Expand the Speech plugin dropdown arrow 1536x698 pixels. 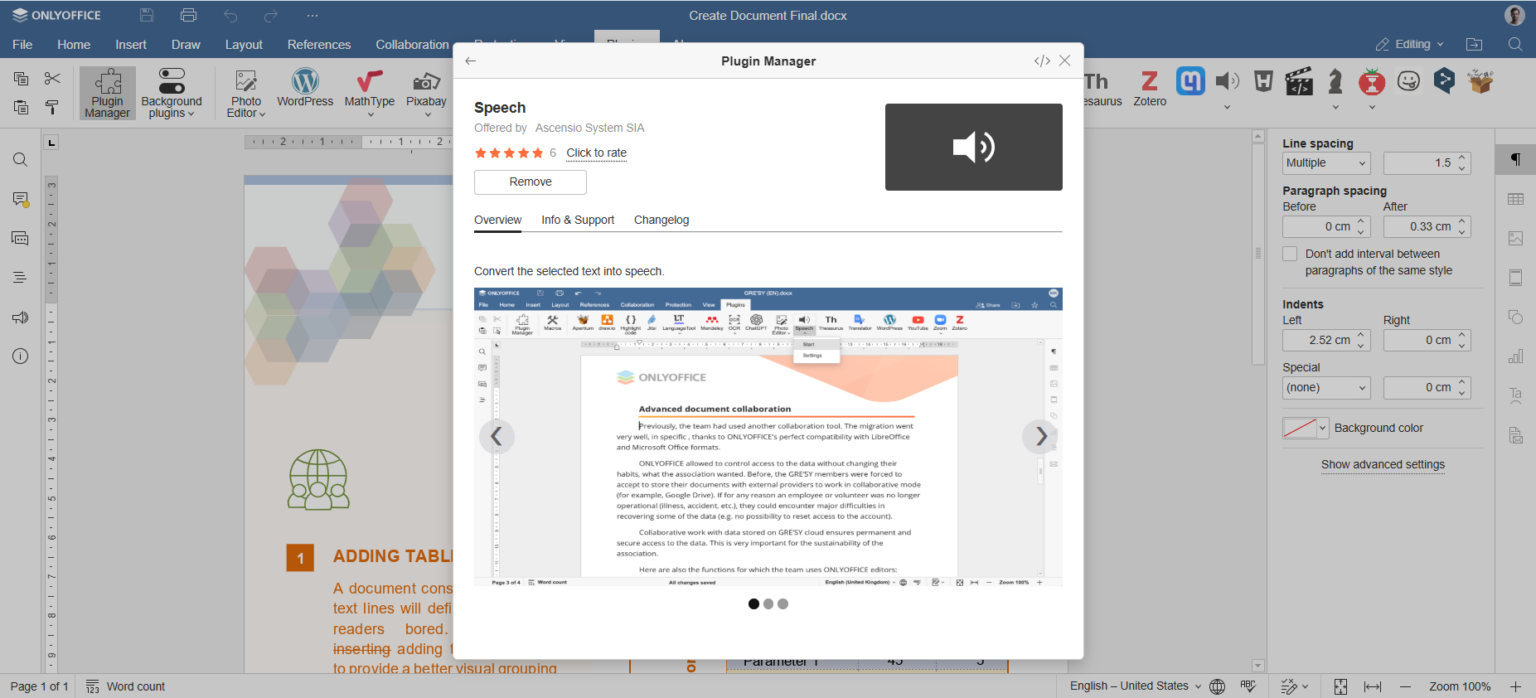[x=1227, y=107]
